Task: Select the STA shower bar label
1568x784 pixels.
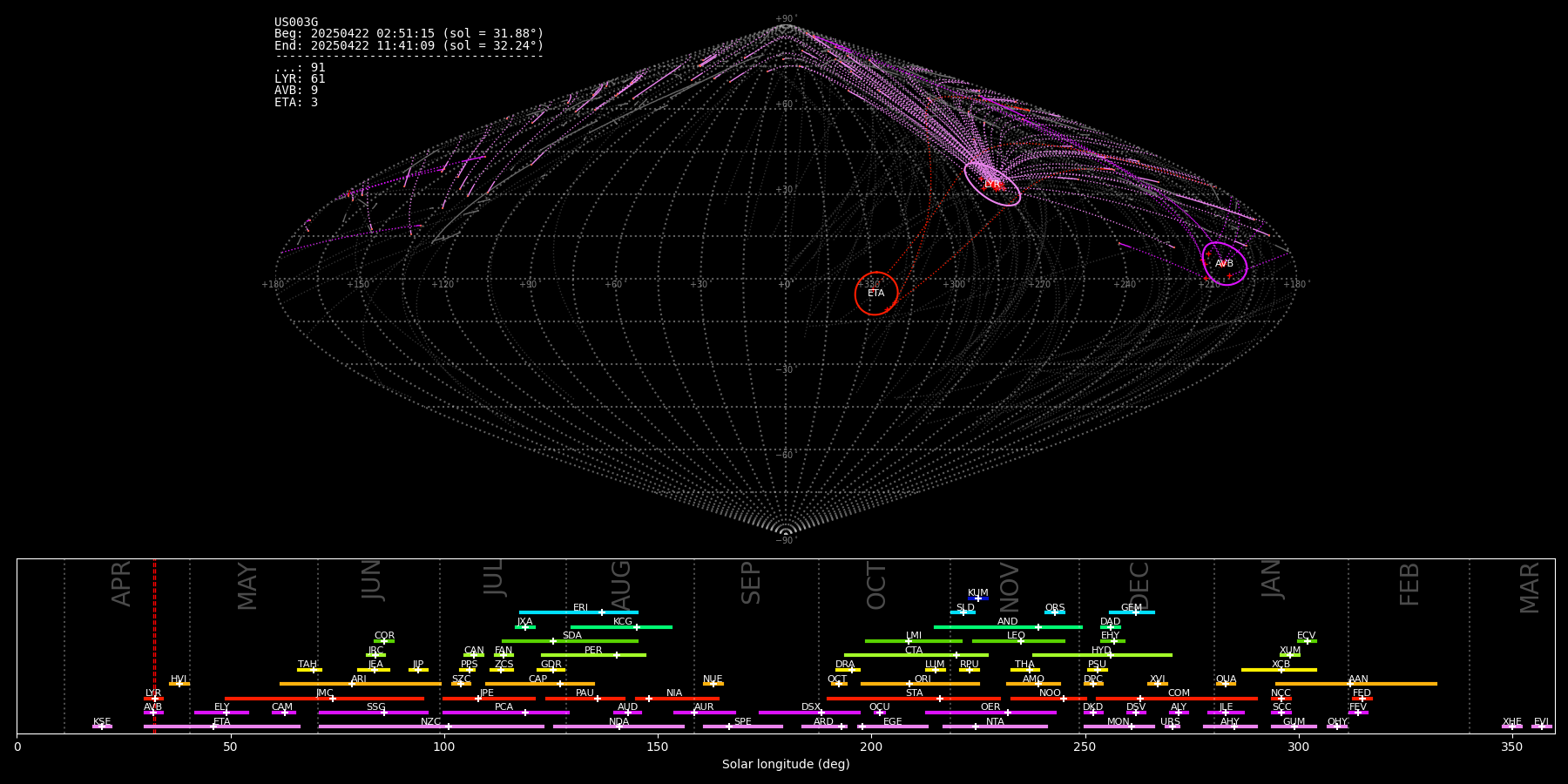Action: (x=915, y=693)
